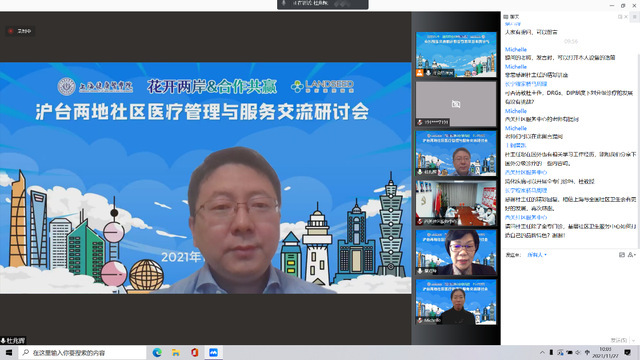The image size is (640, 360).
Task: Select the video thumbnail with camera off
Action: point(456,104)
